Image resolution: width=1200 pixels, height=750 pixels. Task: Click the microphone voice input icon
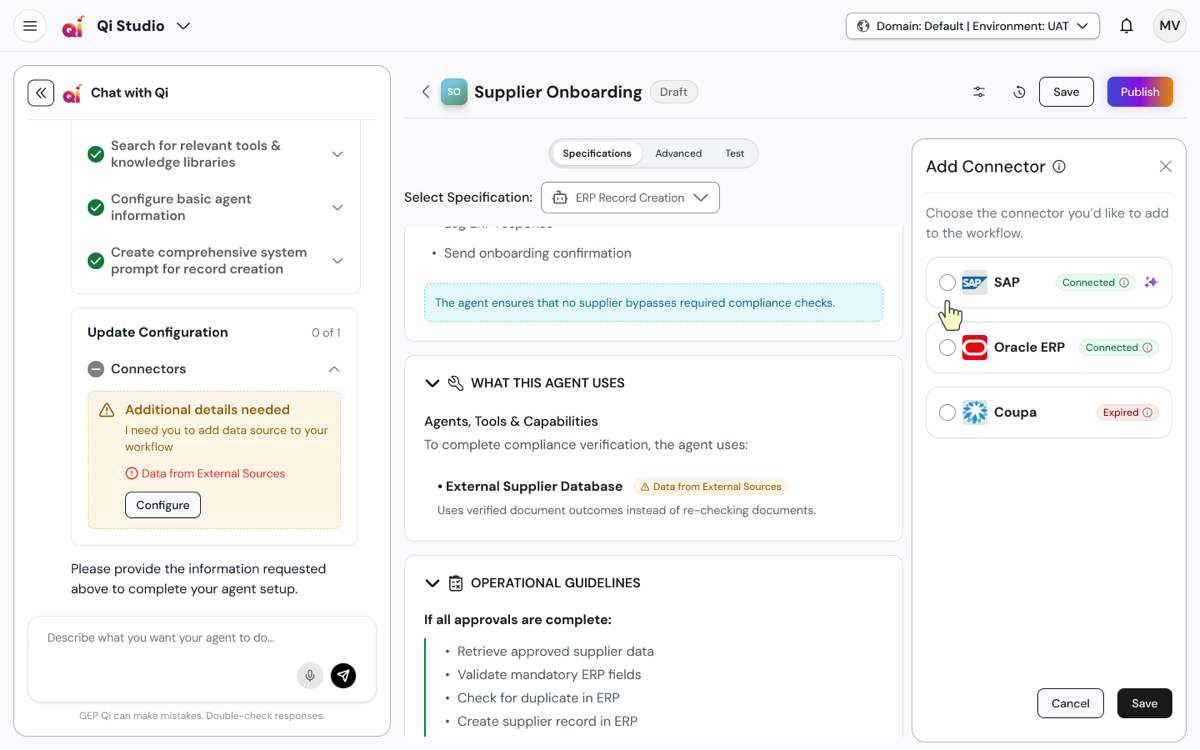point(310,676)
